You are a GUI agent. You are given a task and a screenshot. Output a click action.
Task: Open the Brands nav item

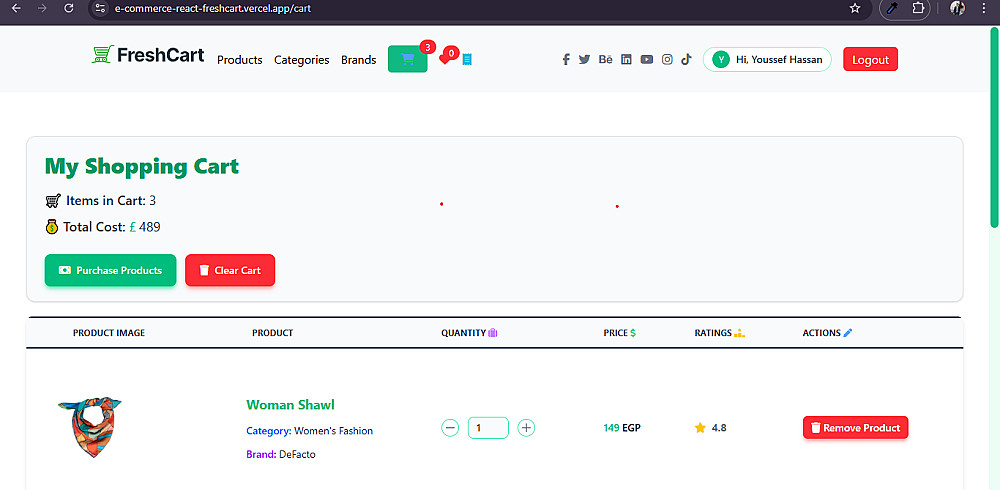click(x=358, y=60)
